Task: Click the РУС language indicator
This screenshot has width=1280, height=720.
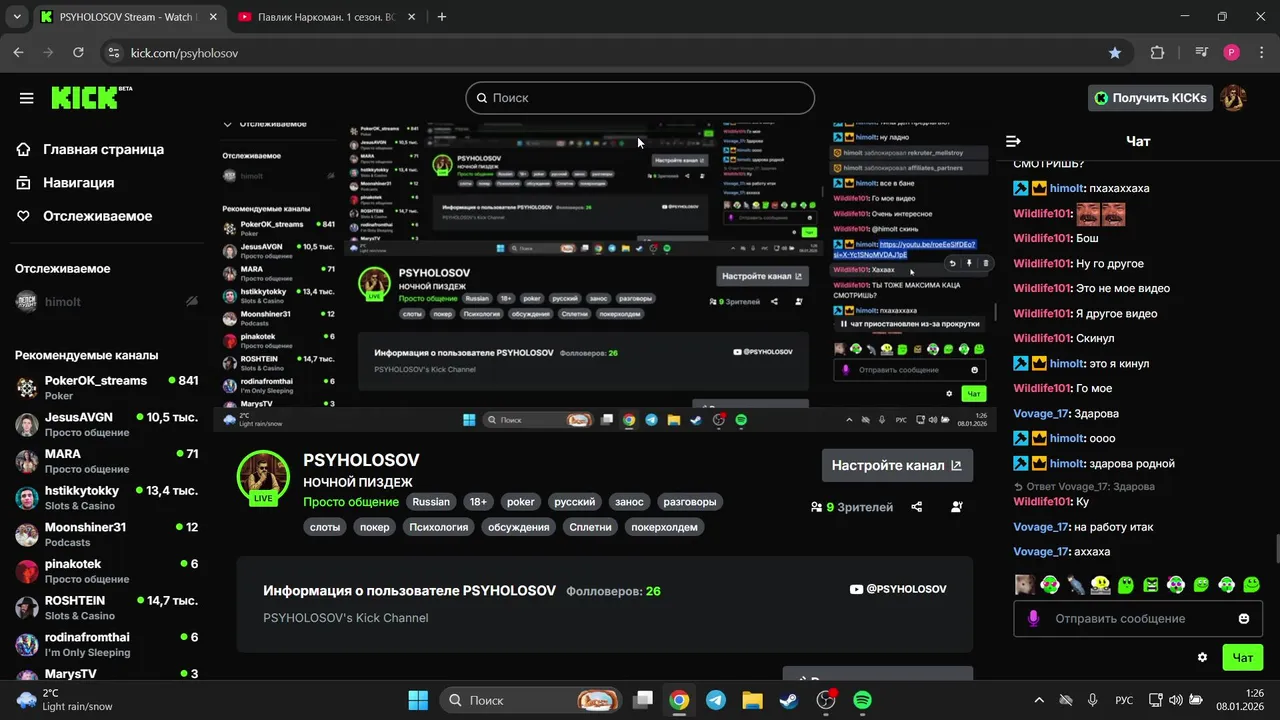Action: (1124, 700)
